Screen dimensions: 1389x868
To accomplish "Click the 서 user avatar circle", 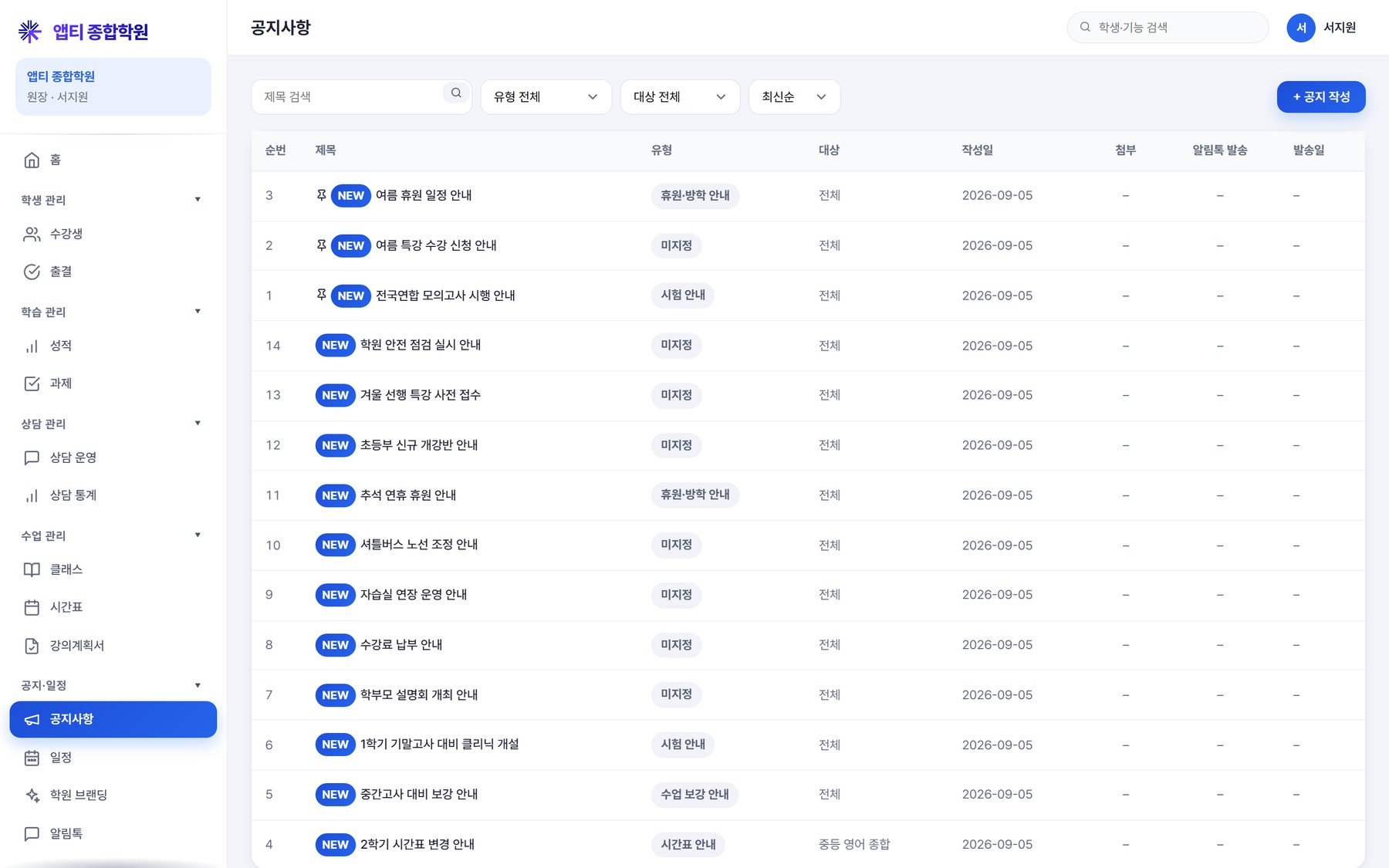I will tap(1301, 28).
